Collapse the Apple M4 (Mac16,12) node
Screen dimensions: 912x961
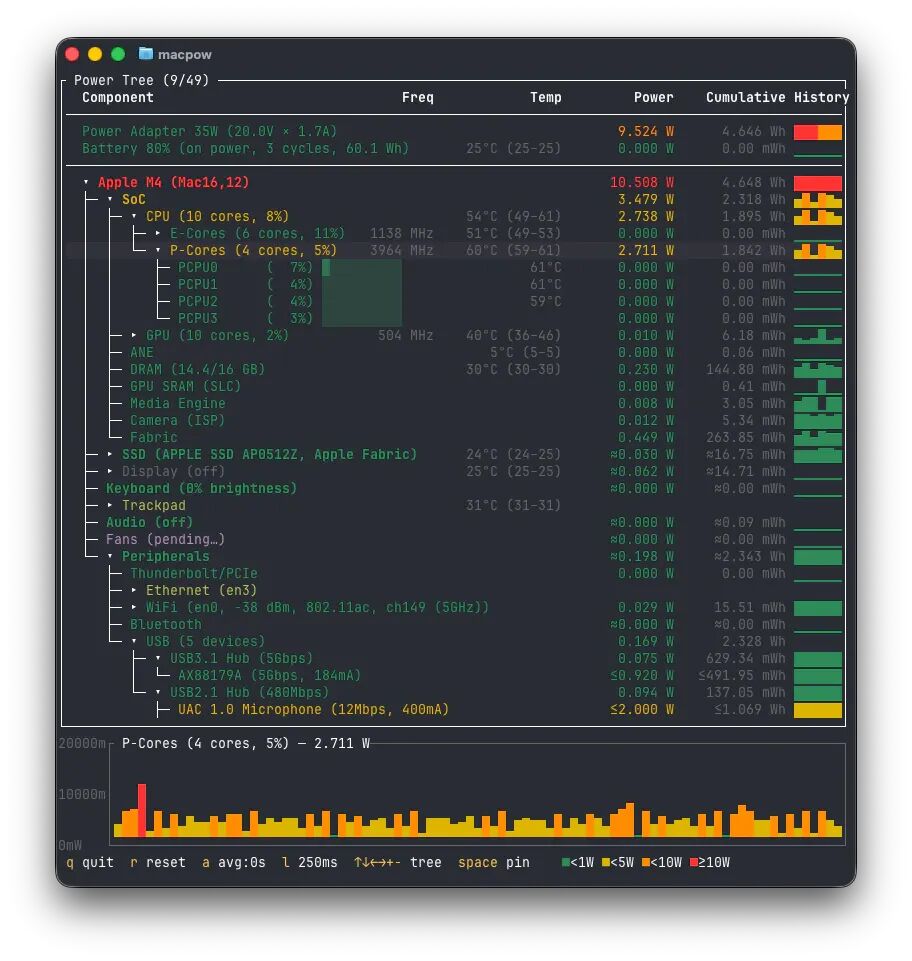pyautogui.click(x=86, y=182)
